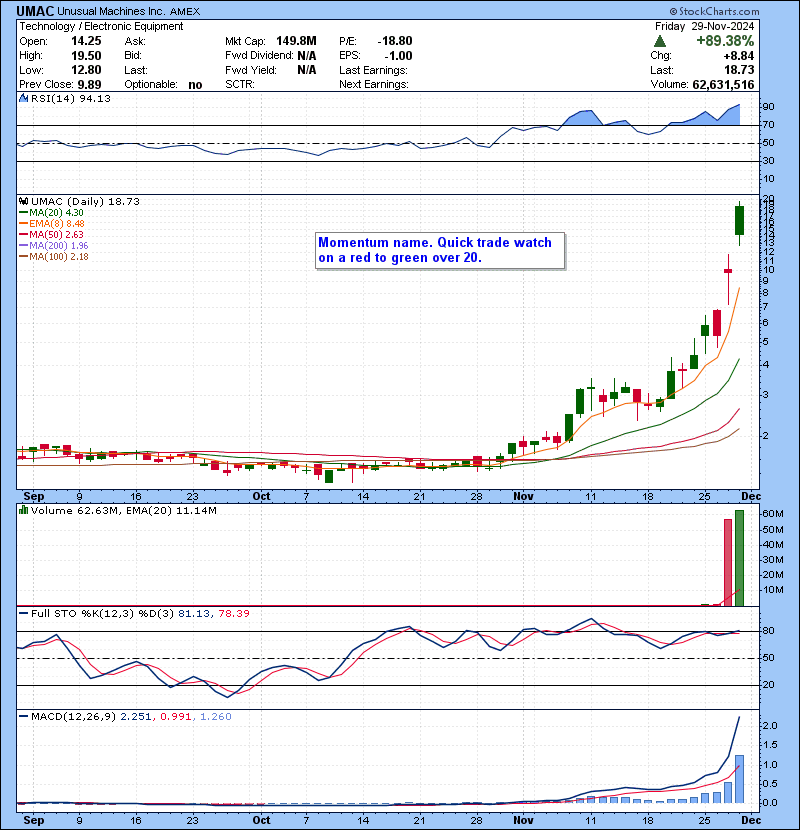Click the AMEX exchange label
Viewport: 800px width, 830px height.
pyautogui.click(x=185, y=11)
